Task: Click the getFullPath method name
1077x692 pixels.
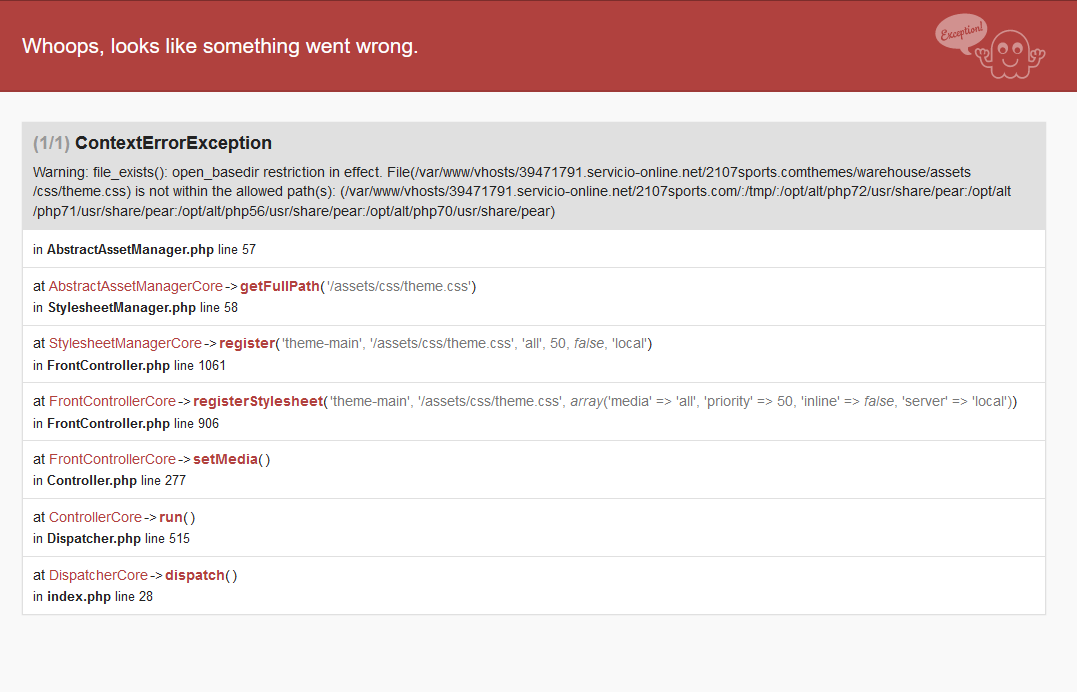Action: pyautogui.click(x=279, y=287)
